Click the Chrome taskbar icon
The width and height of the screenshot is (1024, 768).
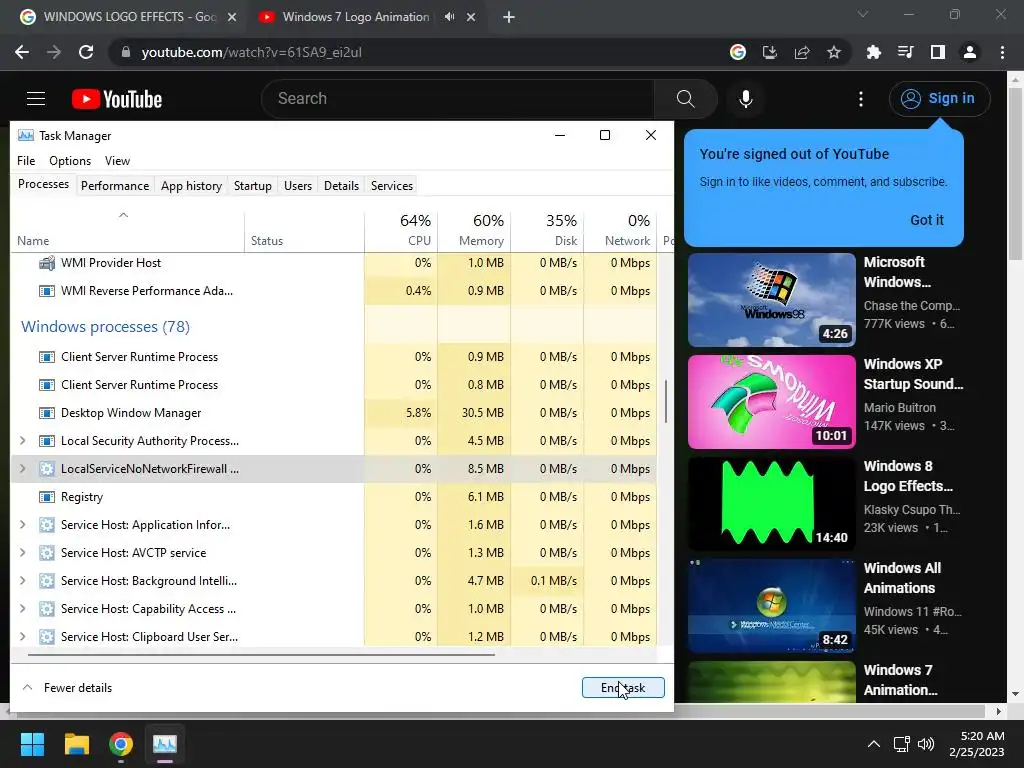[x=121, y=744]
